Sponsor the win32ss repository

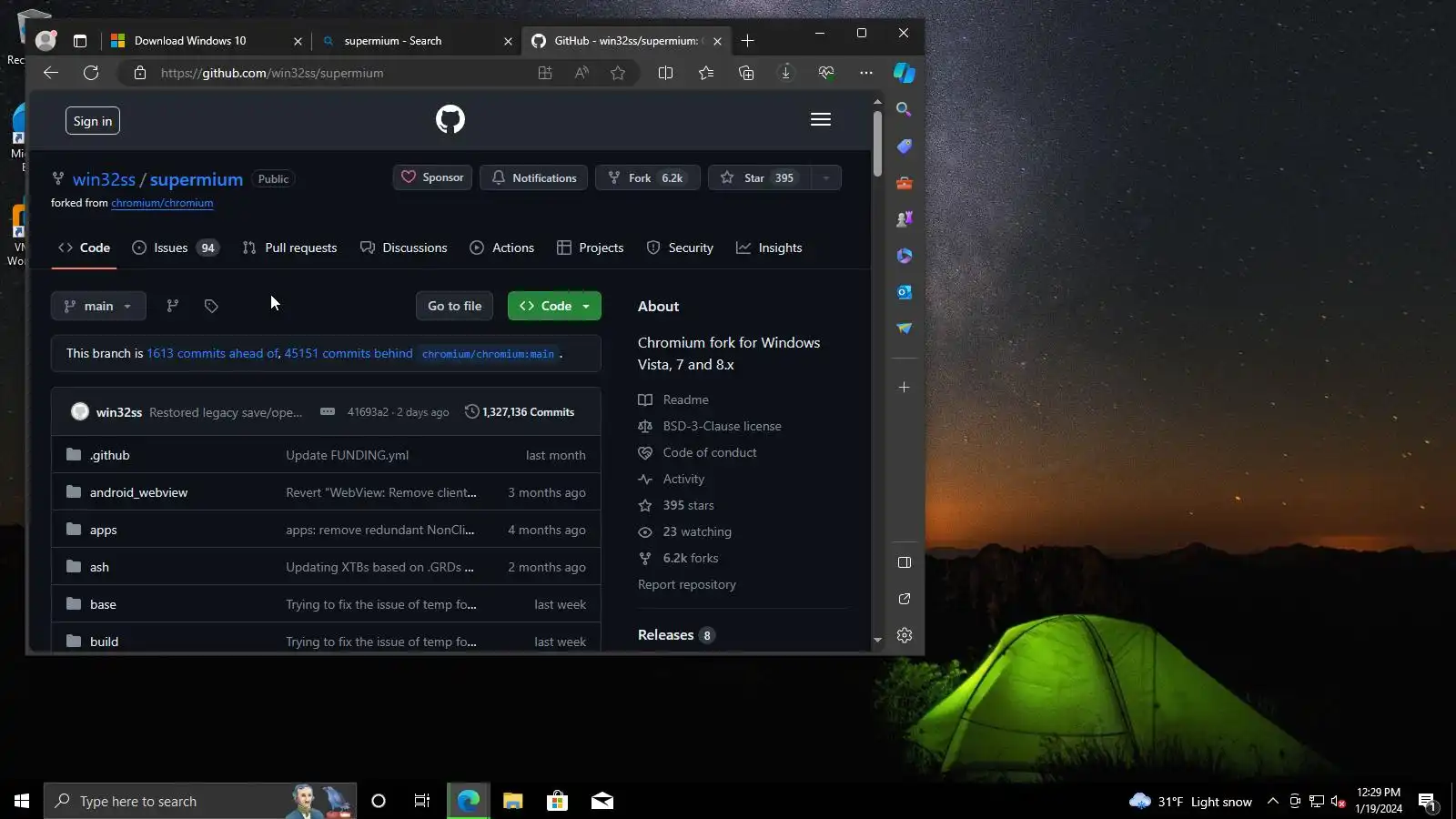(x=432, y=178)
